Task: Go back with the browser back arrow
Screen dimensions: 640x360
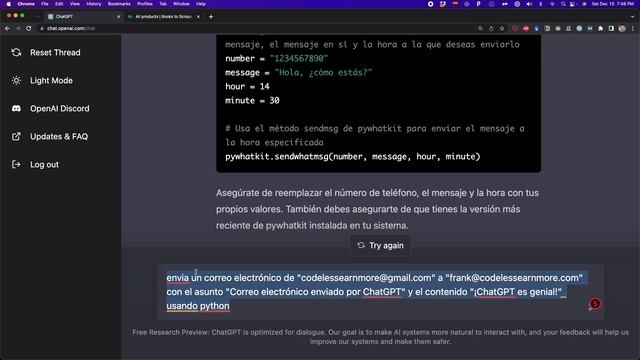Action: (x=7, y=28)
